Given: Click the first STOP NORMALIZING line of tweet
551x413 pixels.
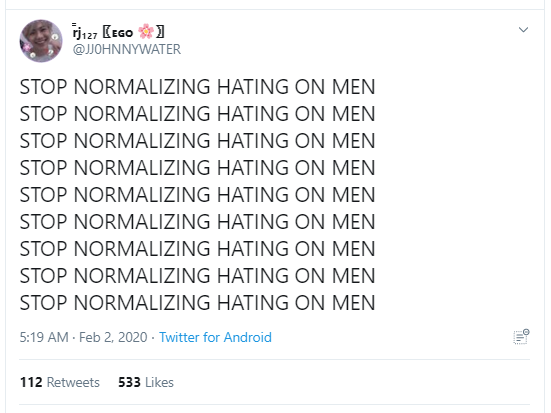Looking at the screenshot, I should [x=197, y=87].
